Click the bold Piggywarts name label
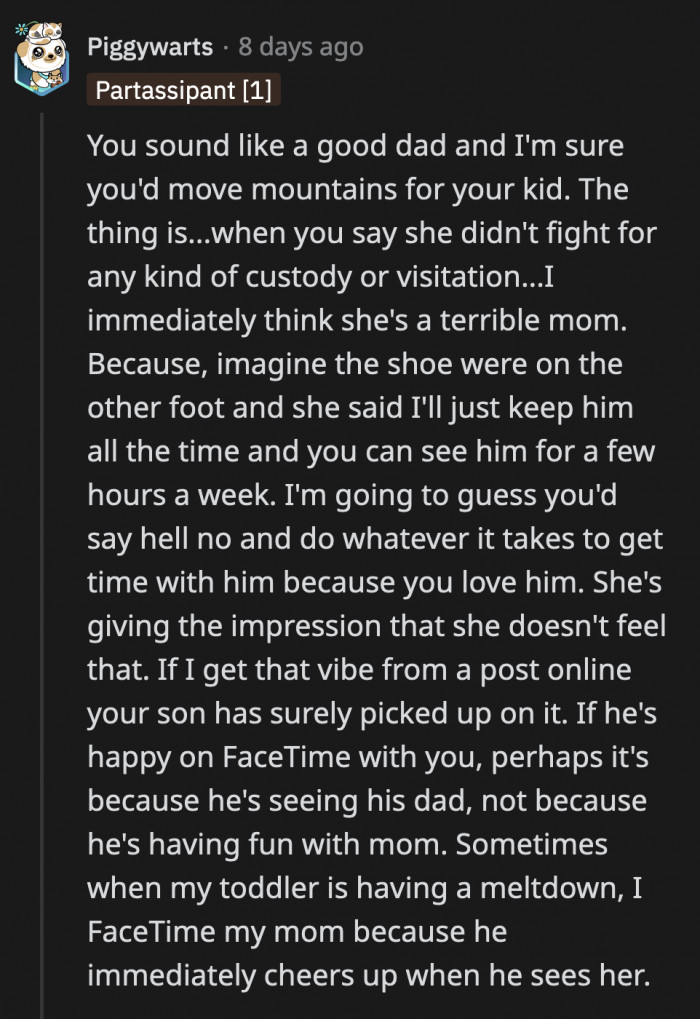Image resolution: width=700 pixels, height=1019 pixels. click(150, 47)
